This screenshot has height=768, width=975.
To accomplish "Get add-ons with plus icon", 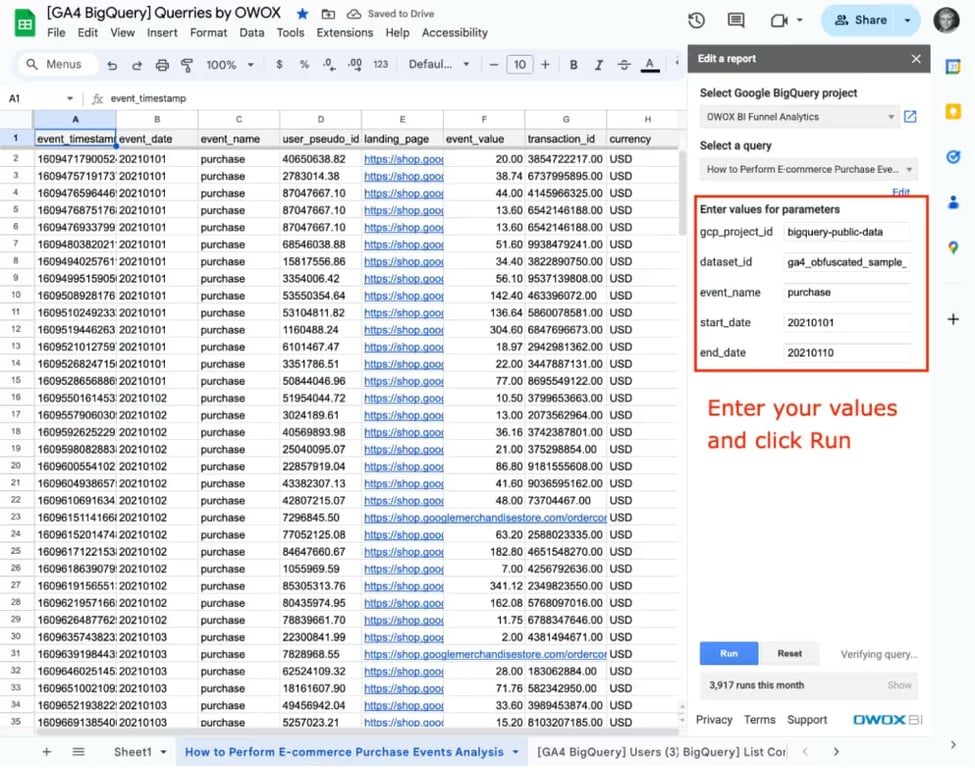I will point(953,319).
